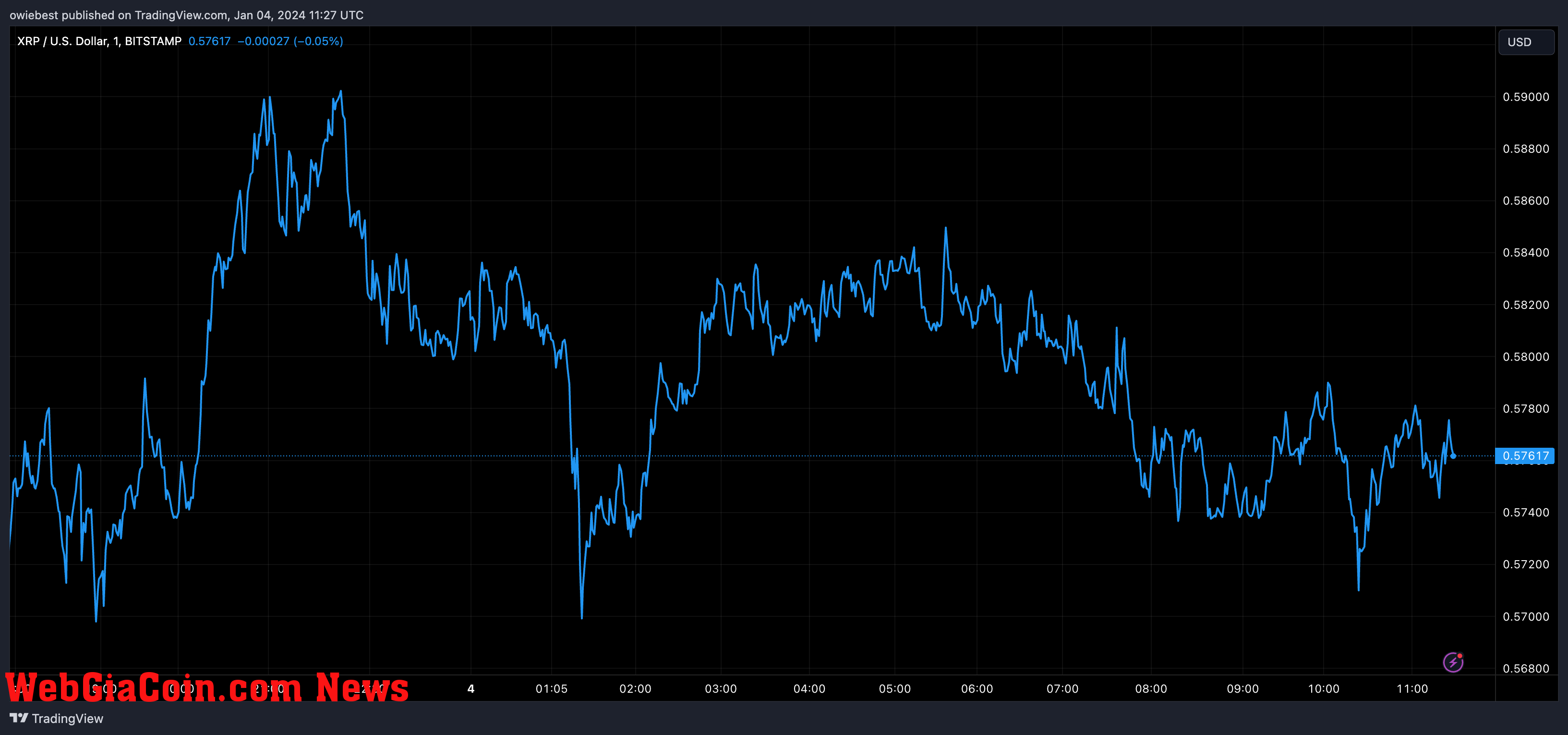Click the 0.58200 price axis label
This screenshot has width=1568, height=735.
coord(1526,305)
